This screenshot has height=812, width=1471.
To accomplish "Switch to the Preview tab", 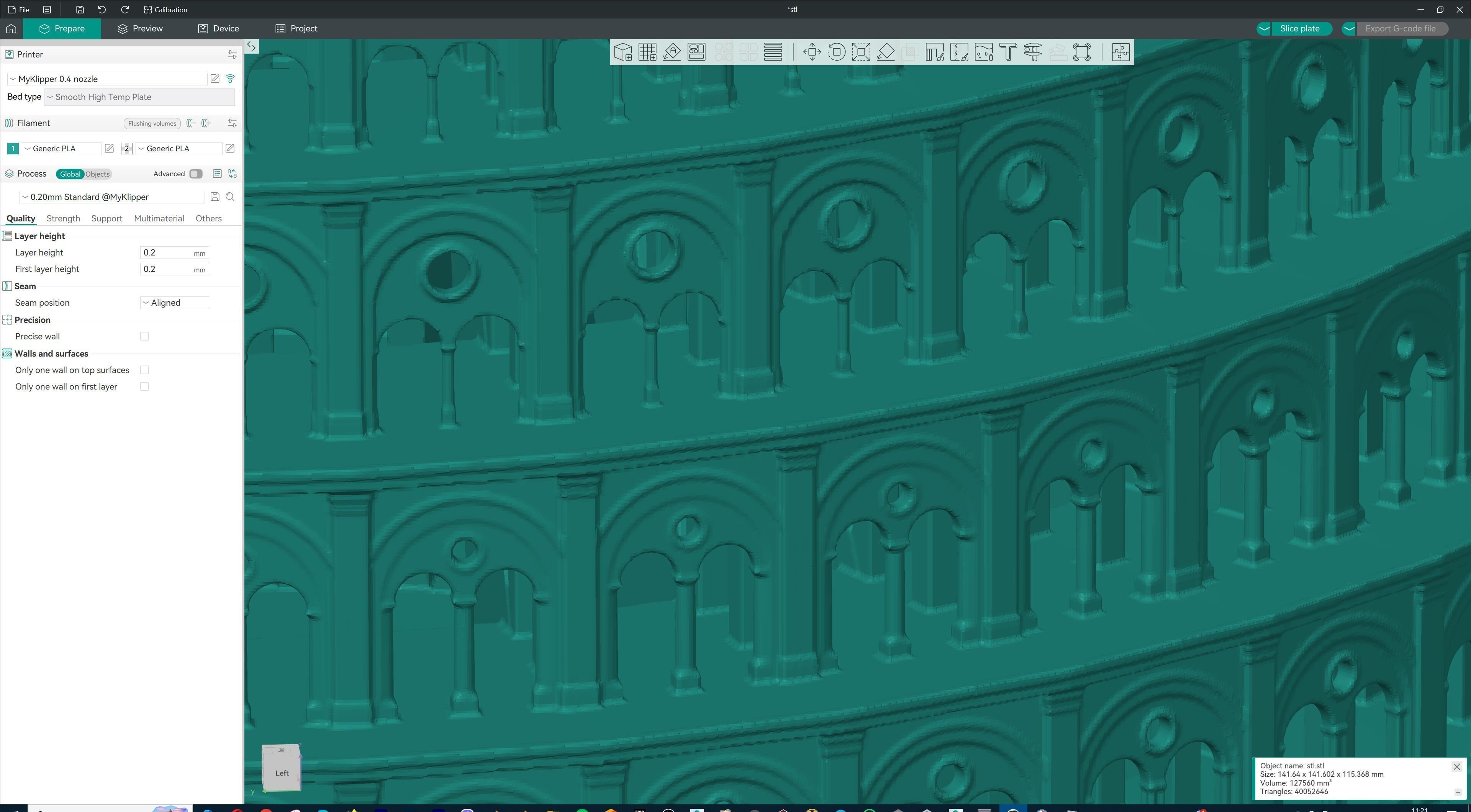I will 141,29.
